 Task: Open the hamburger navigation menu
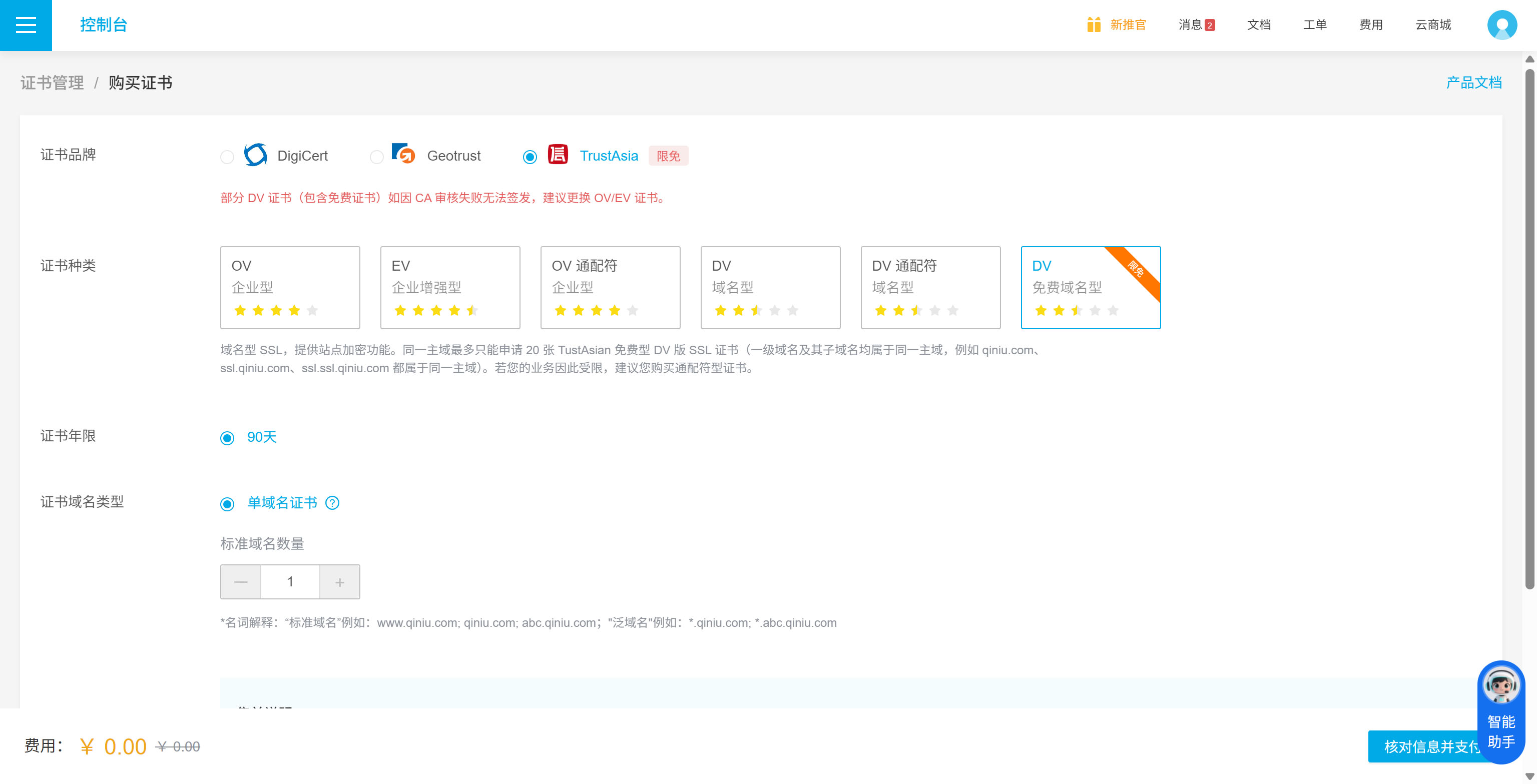(26, 25)
